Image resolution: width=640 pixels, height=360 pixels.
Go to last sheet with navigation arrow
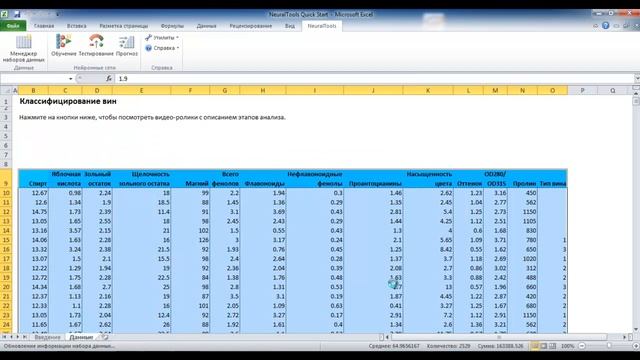click(24, 337)
